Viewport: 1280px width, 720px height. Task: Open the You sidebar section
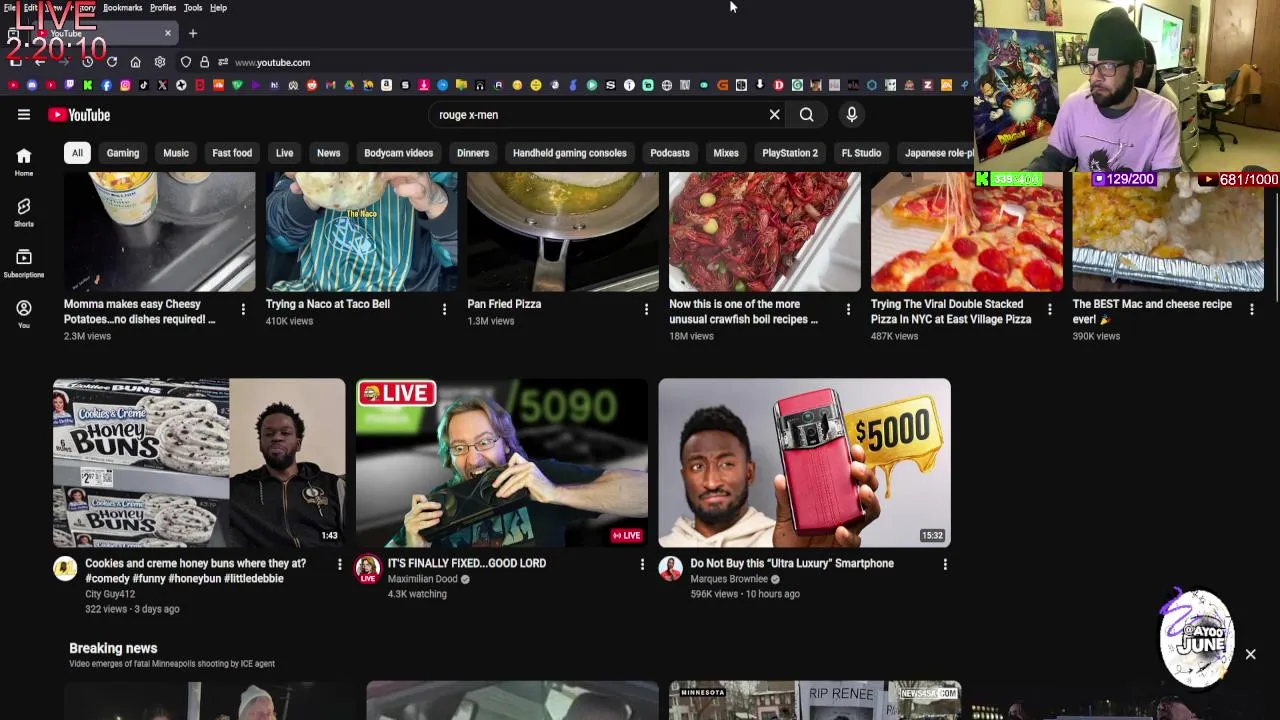tap(24, 313)
